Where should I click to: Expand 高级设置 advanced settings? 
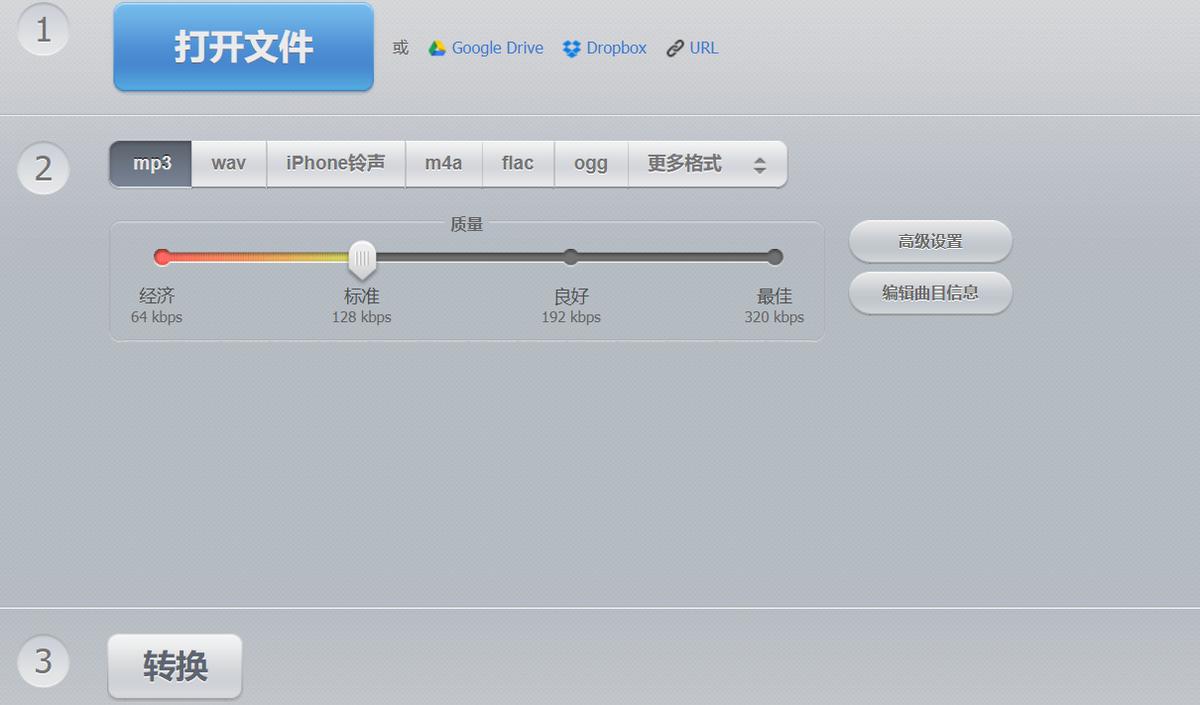[x=930, y=241]
